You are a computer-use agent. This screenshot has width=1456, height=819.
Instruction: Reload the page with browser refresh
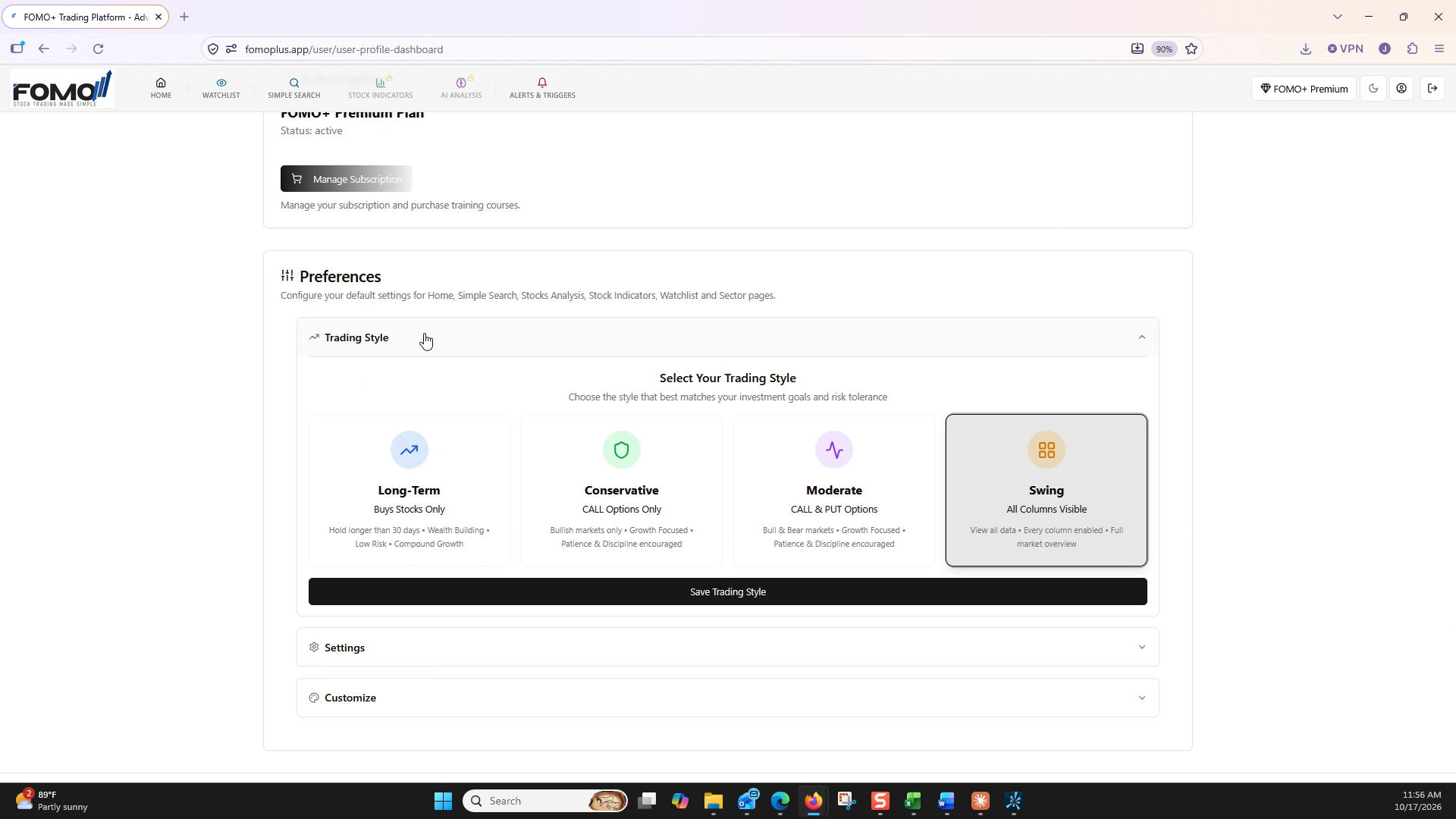coord(98,49)
